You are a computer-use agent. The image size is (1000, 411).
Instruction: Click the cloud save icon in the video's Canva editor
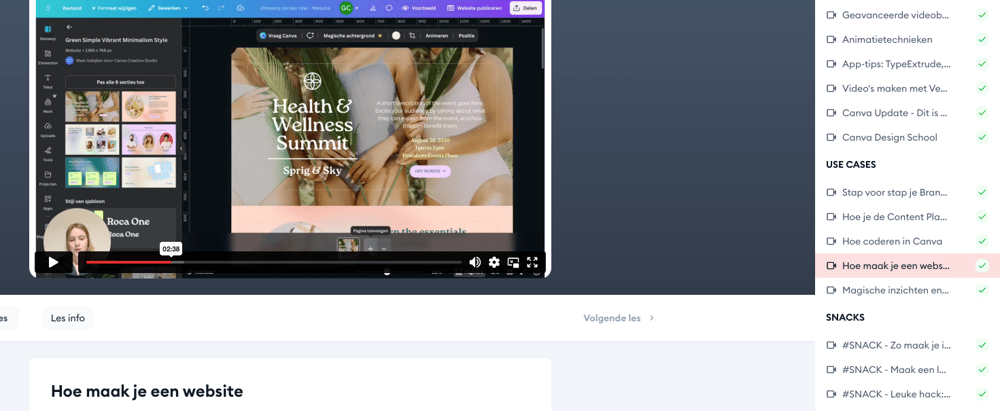click(x=240, y=8)
